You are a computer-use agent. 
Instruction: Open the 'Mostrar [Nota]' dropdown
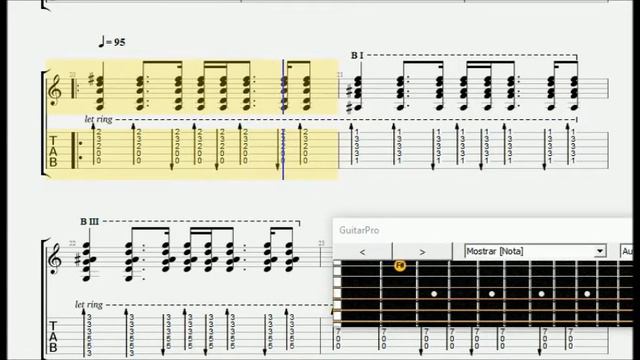[x=535, y=251]
